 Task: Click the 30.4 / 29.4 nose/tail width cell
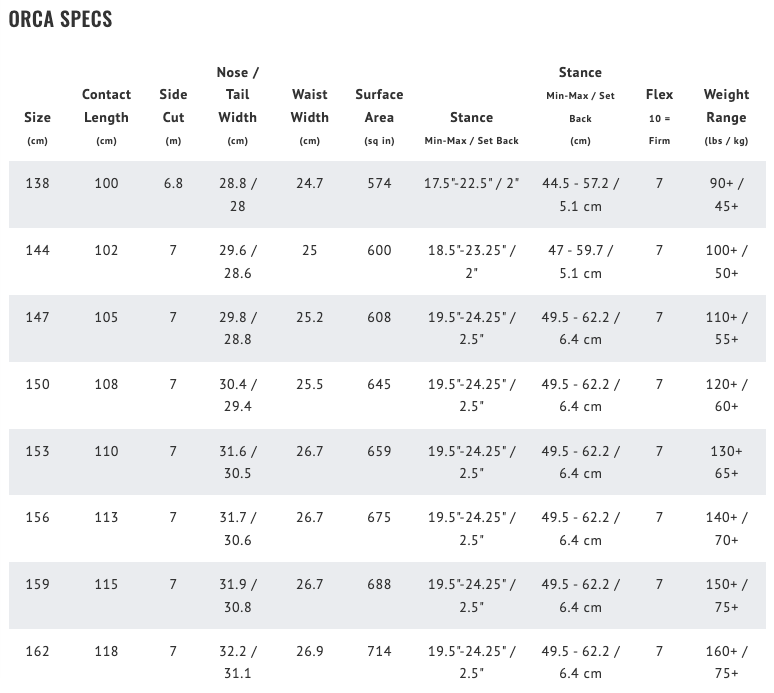point(238,395)
